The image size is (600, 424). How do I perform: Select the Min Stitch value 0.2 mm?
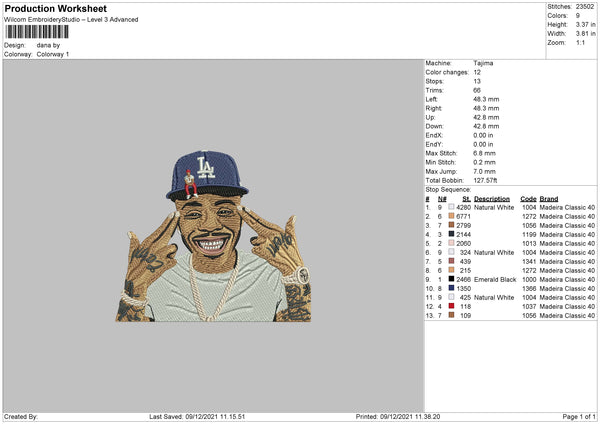[x=484, y=162]
